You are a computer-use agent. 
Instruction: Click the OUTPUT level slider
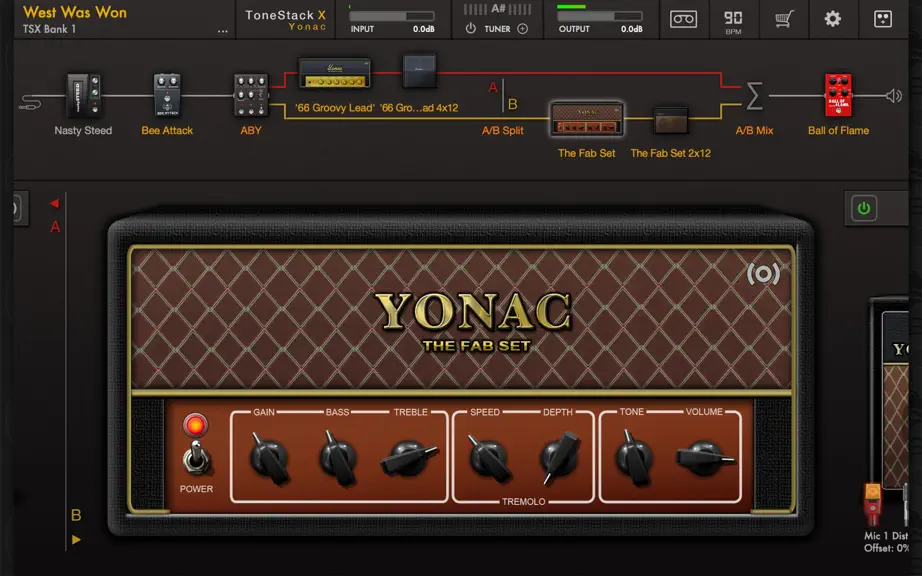pyautogui.click(x=600, y=16)
